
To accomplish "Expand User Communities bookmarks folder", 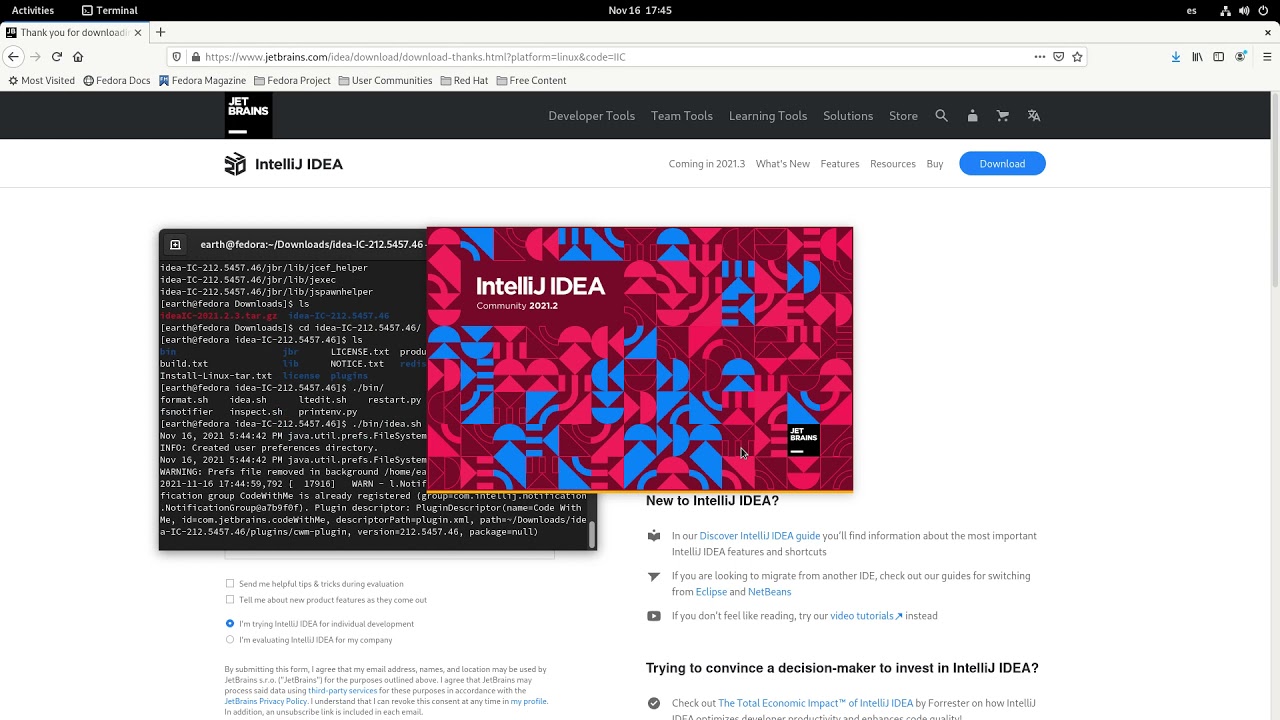I will (385, 81).
